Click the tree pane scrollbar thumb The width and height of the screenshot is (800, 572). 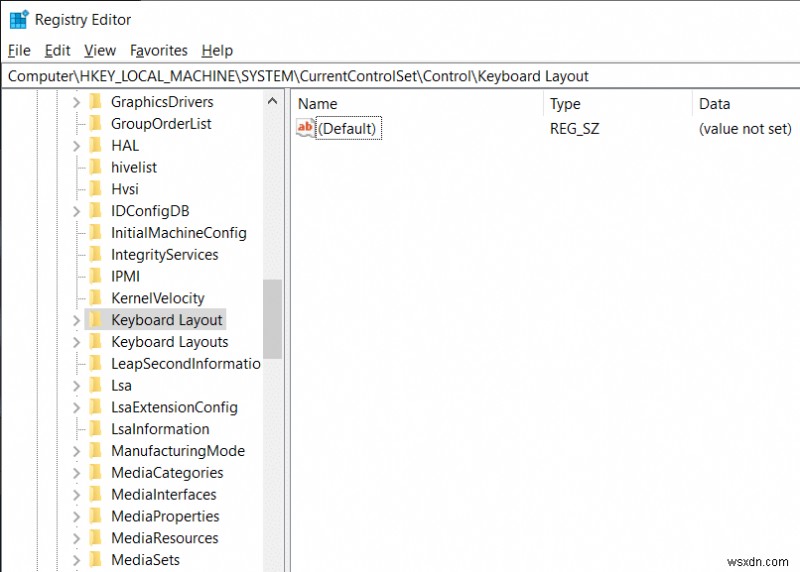272,319
